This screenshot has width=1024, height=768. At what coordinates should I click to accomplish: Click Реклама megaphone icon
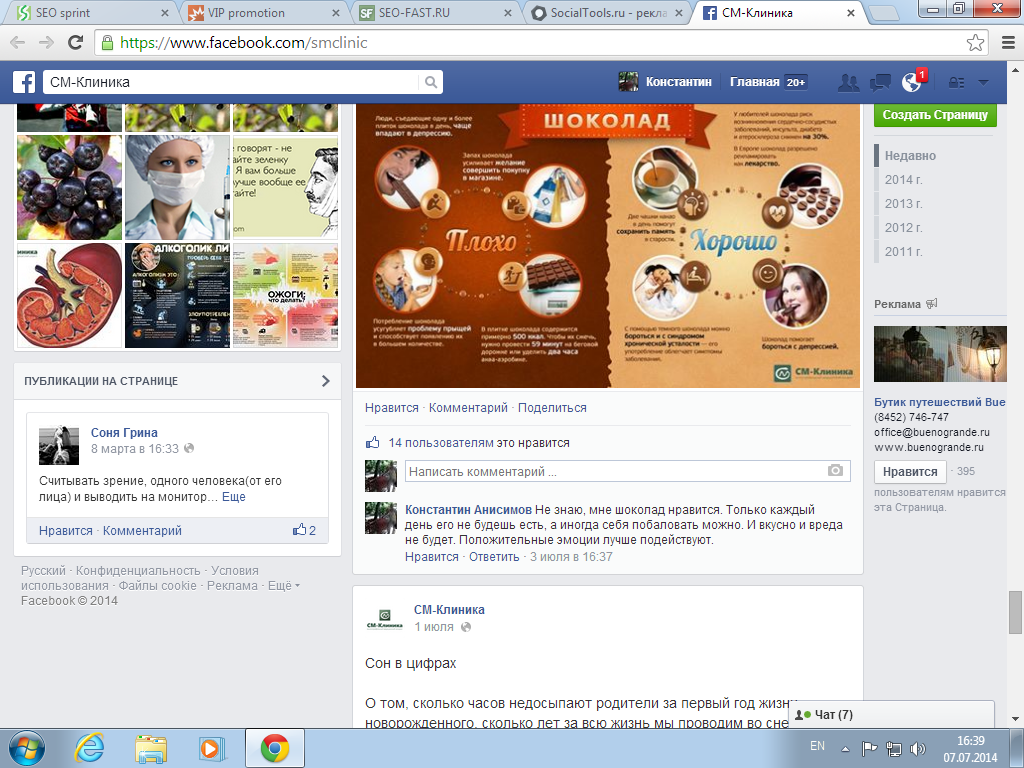[932, 303]
